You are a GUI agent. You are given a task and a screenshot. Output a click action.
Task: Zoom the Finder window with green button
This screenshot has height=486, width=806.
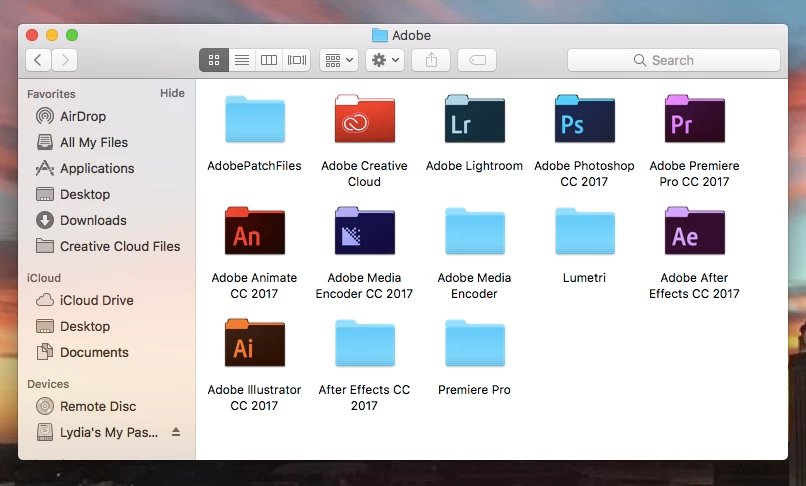72,35
